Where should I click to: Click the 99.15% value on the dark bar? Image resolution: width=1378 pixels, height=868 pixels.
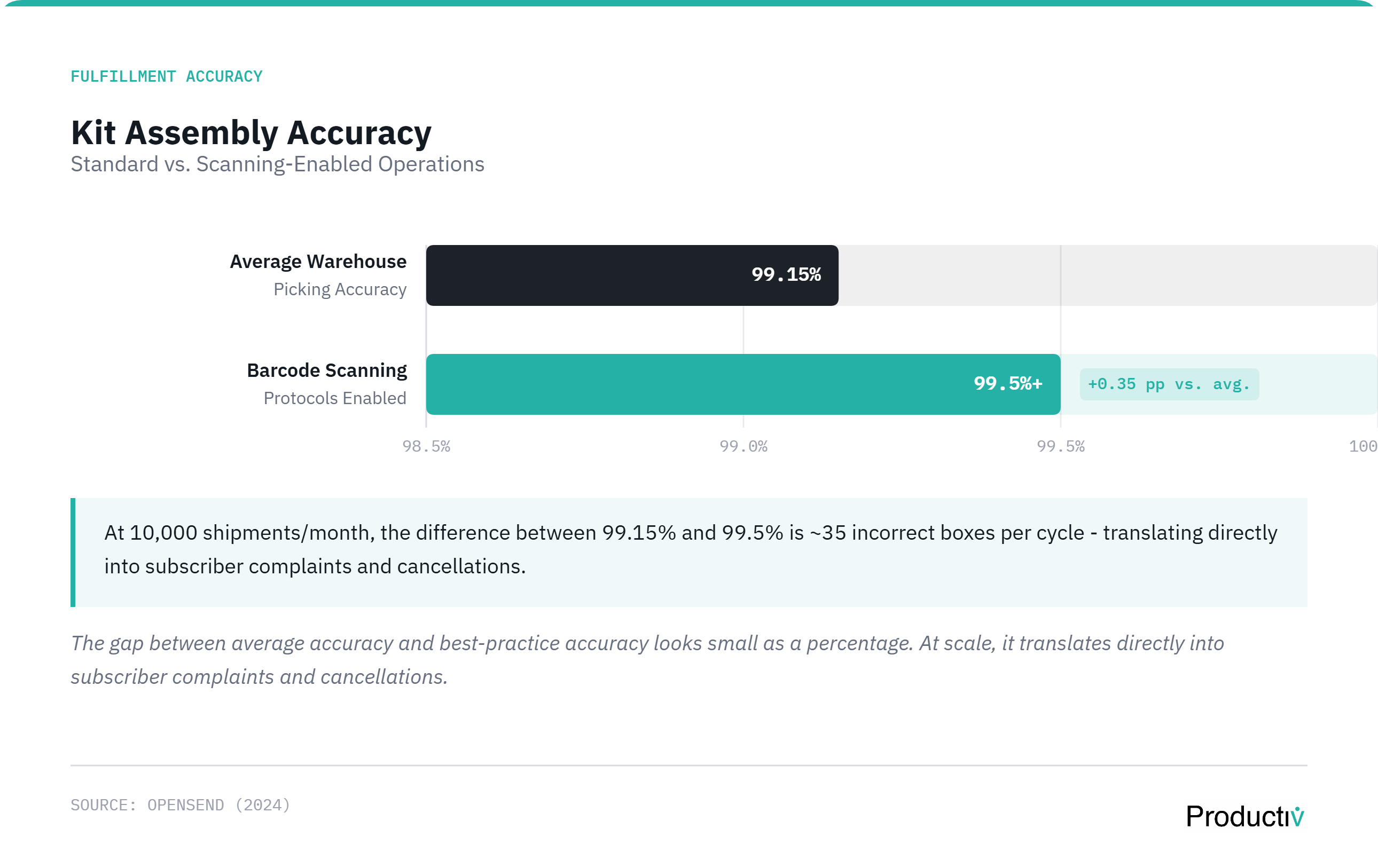786,275
